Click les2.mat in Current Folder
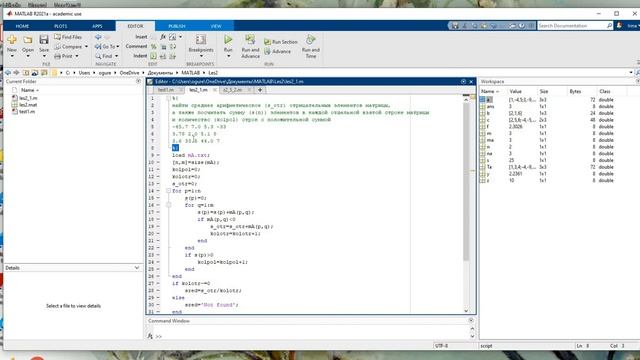 coord(28,105)
